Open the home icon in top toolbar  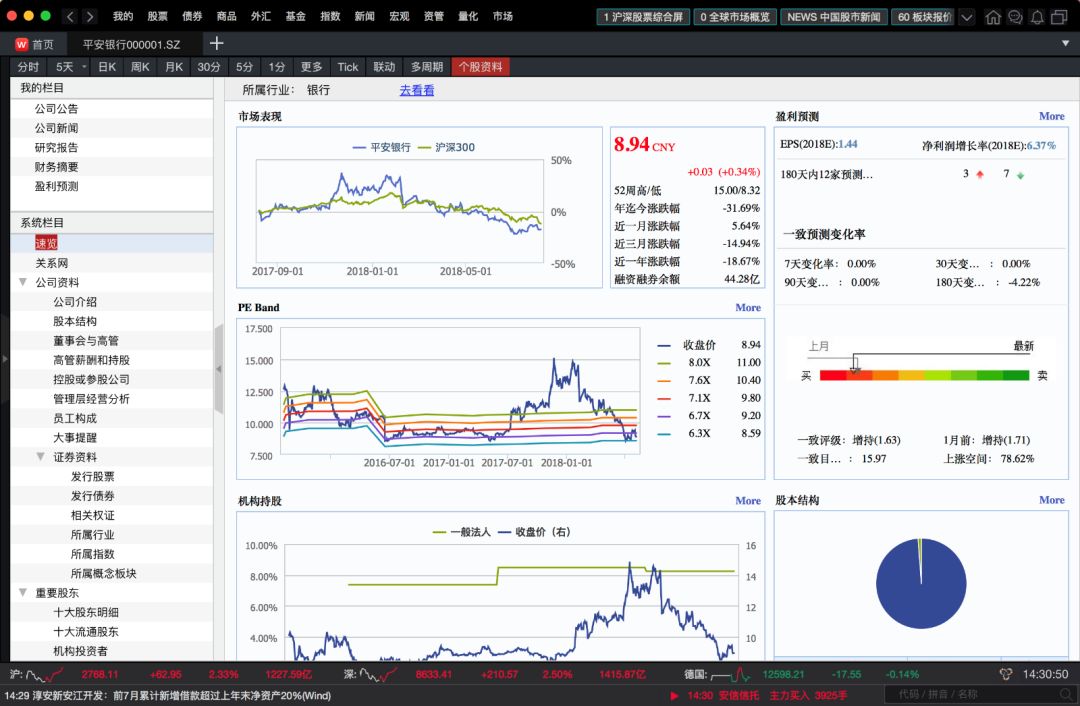[x=994, y=17]
